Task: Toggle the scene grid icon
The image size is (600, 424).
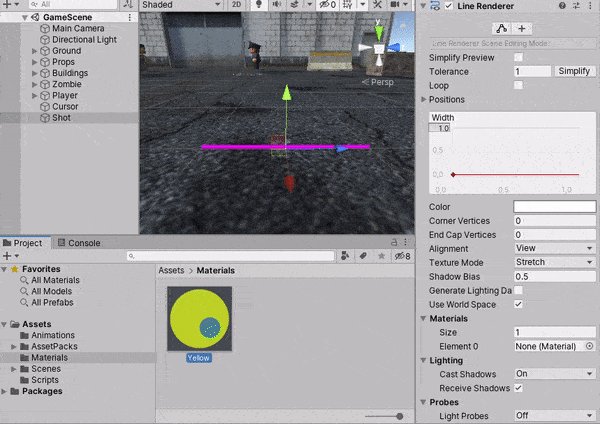Action: click(x=347, y=5)
